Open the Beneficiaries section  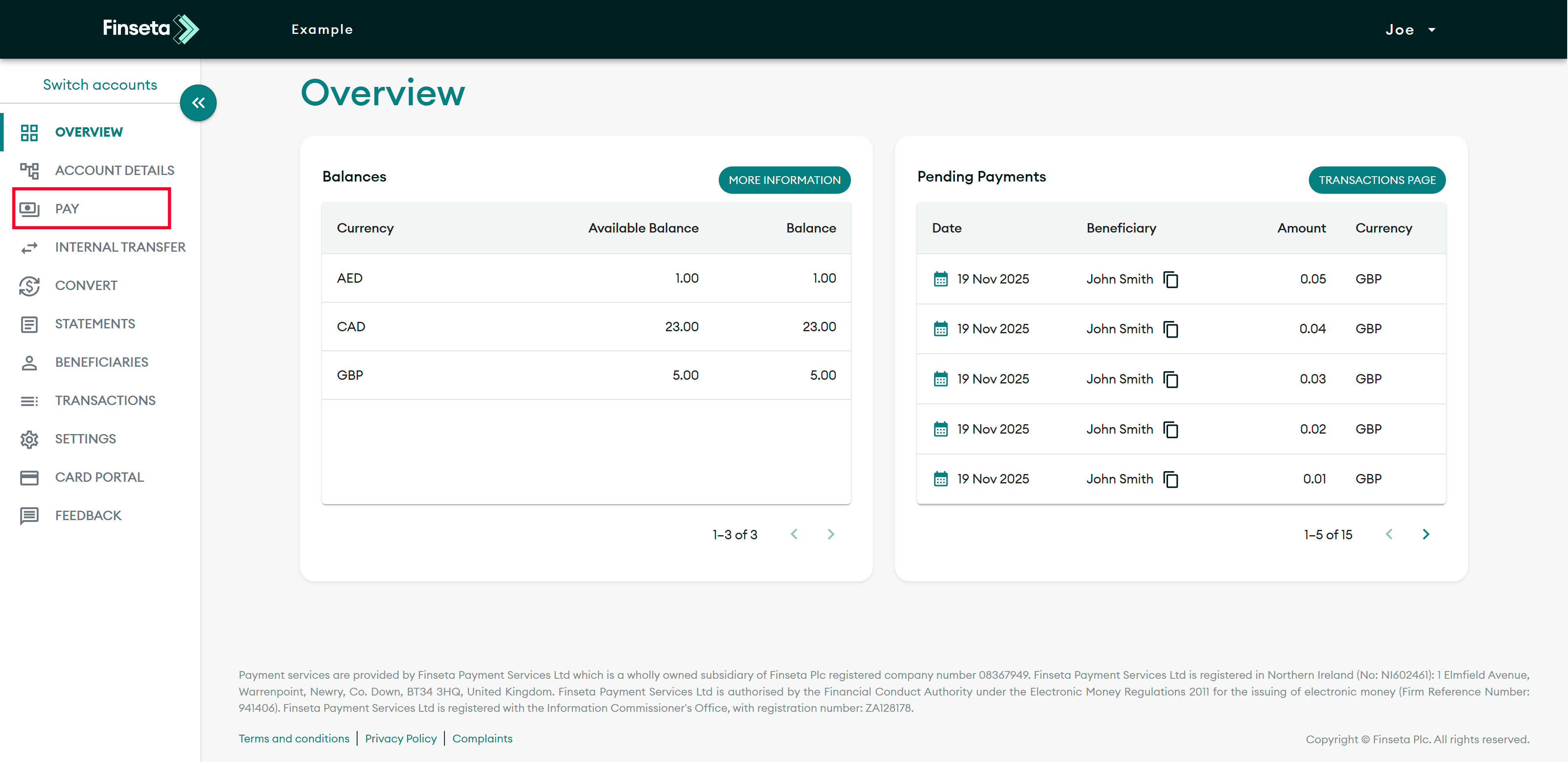[x=101, y=362]
